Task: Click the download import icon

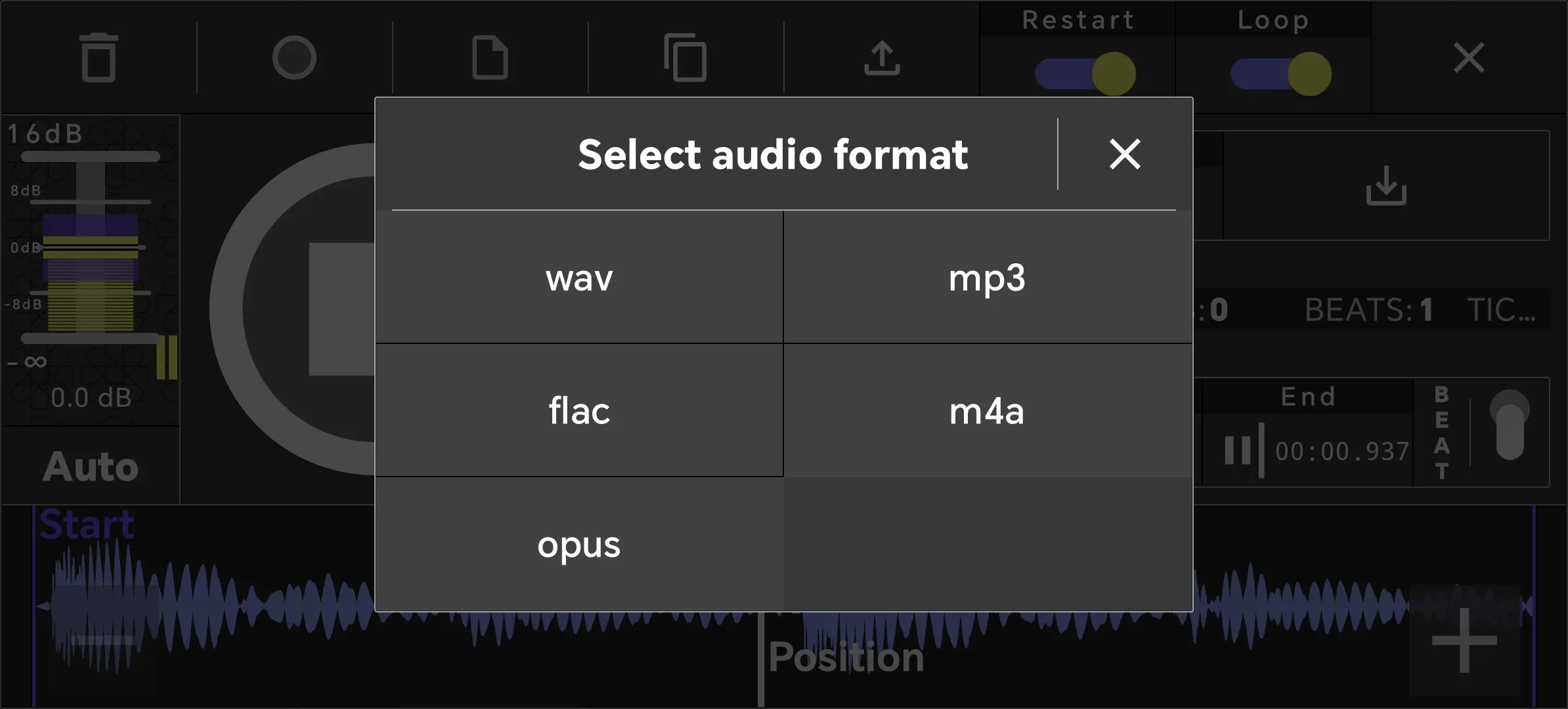Action: click(1386, 185)
